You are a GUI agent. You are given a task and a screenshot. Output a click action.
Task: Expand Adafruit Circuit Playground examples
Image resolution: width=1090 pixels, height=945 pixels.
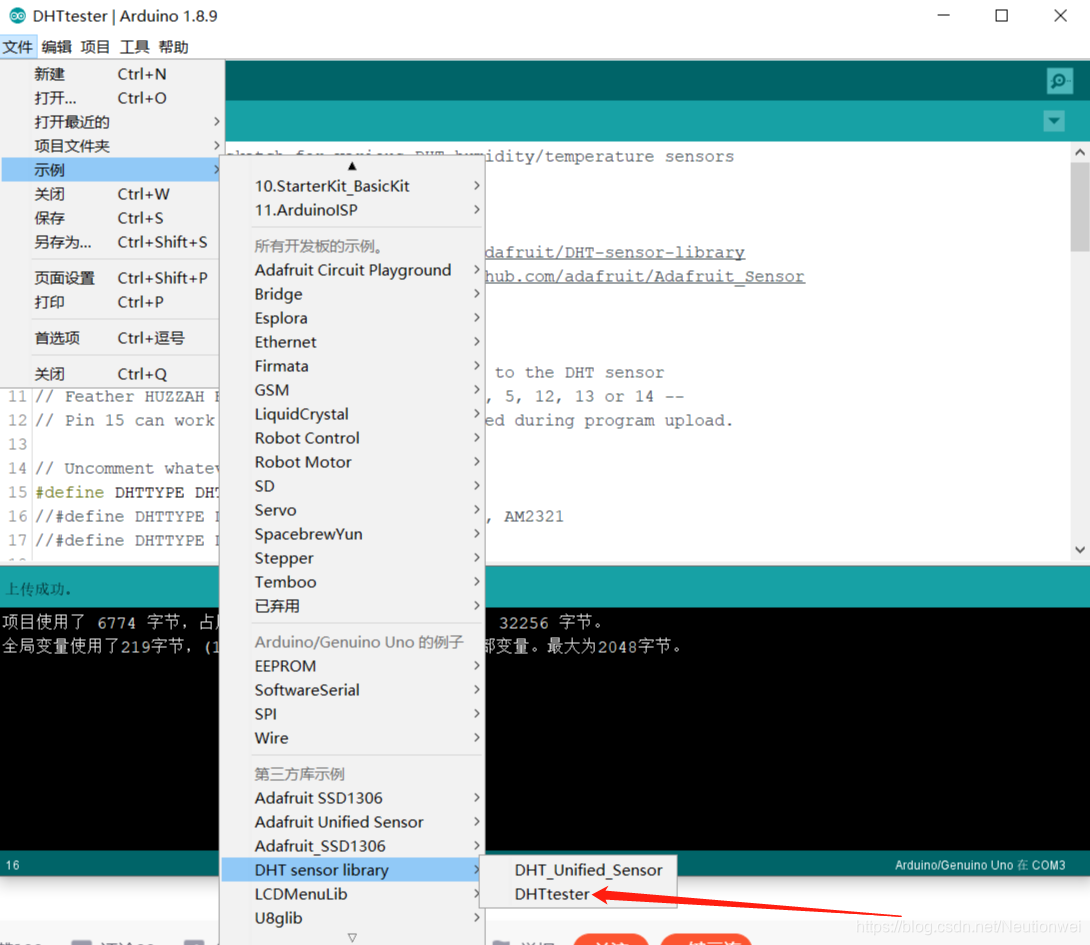(352, 270)
